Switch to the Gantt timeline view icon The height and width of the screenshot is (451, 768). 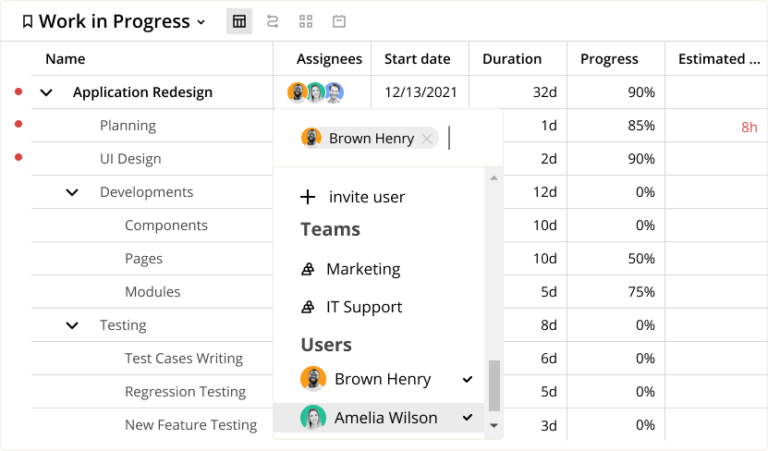coord(272,22)
